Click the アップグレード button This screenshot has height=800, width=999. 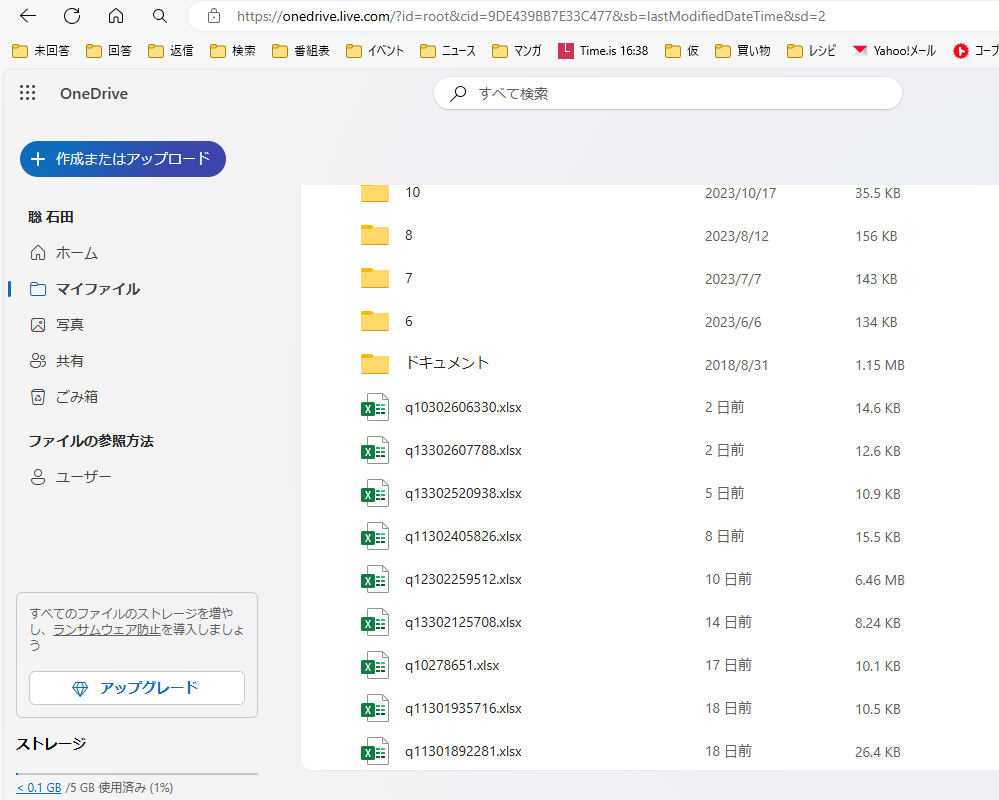137,688
